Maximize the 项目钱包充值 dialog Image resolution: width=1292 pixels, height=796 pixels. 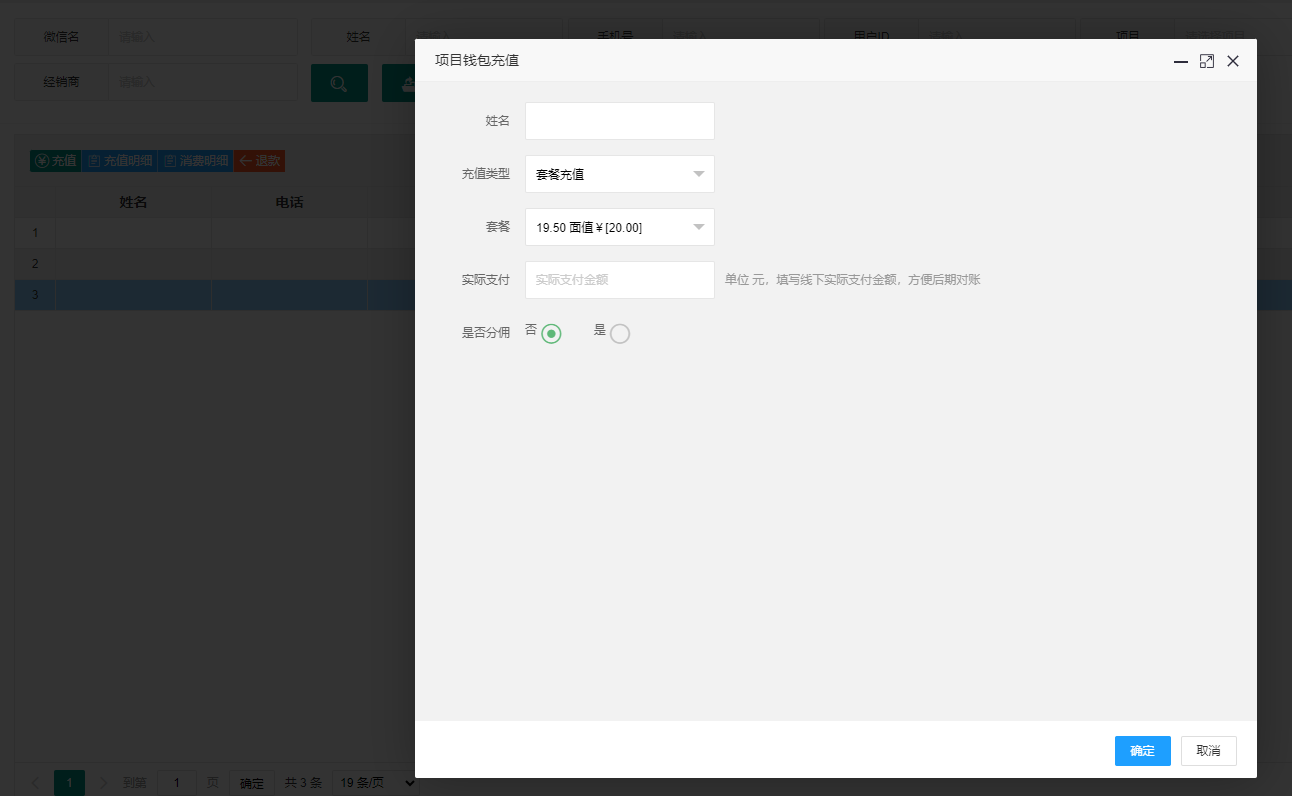click(1207, 61)
